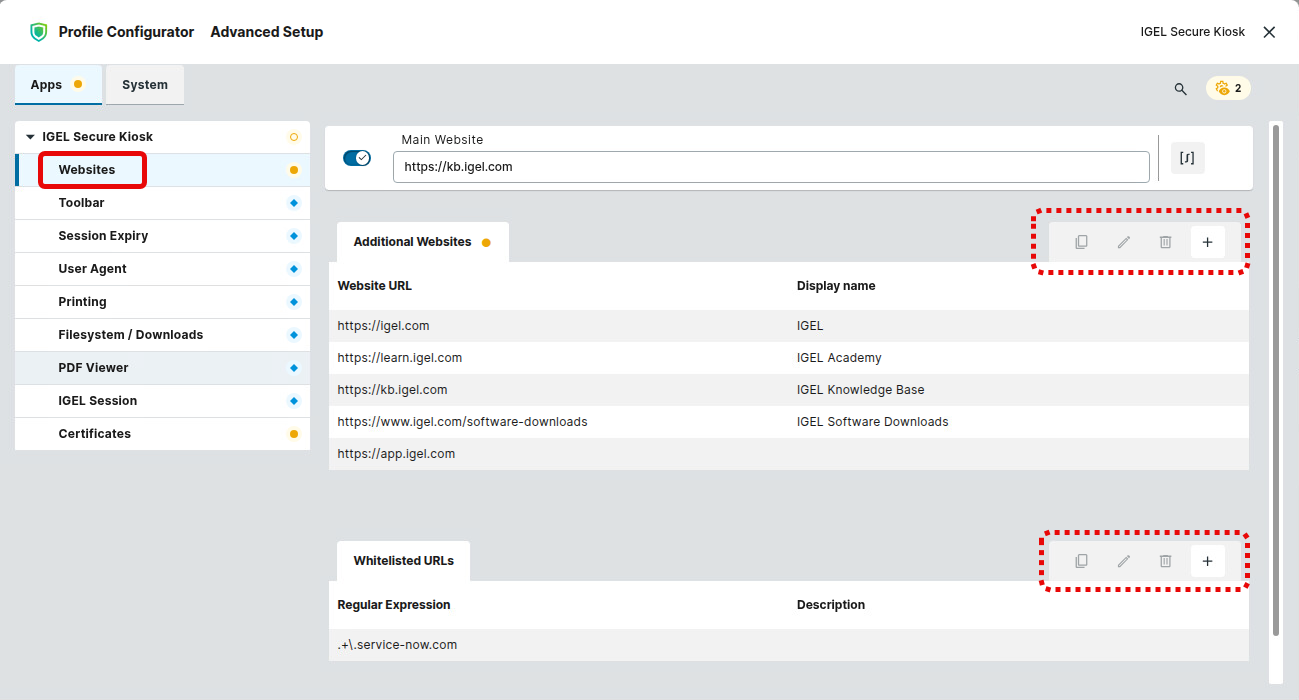
Task: Copy selected Additional Websites entry
Action: tap(1081, 242)
